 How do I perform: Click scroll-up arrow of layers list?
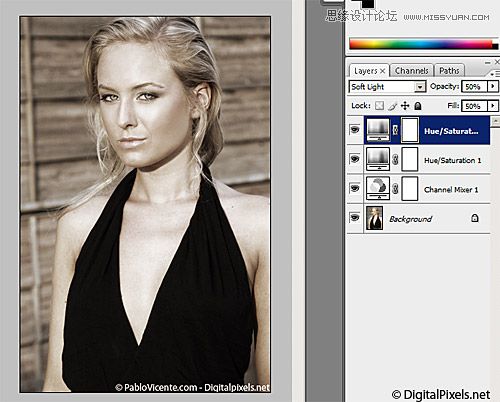(496, 120)
